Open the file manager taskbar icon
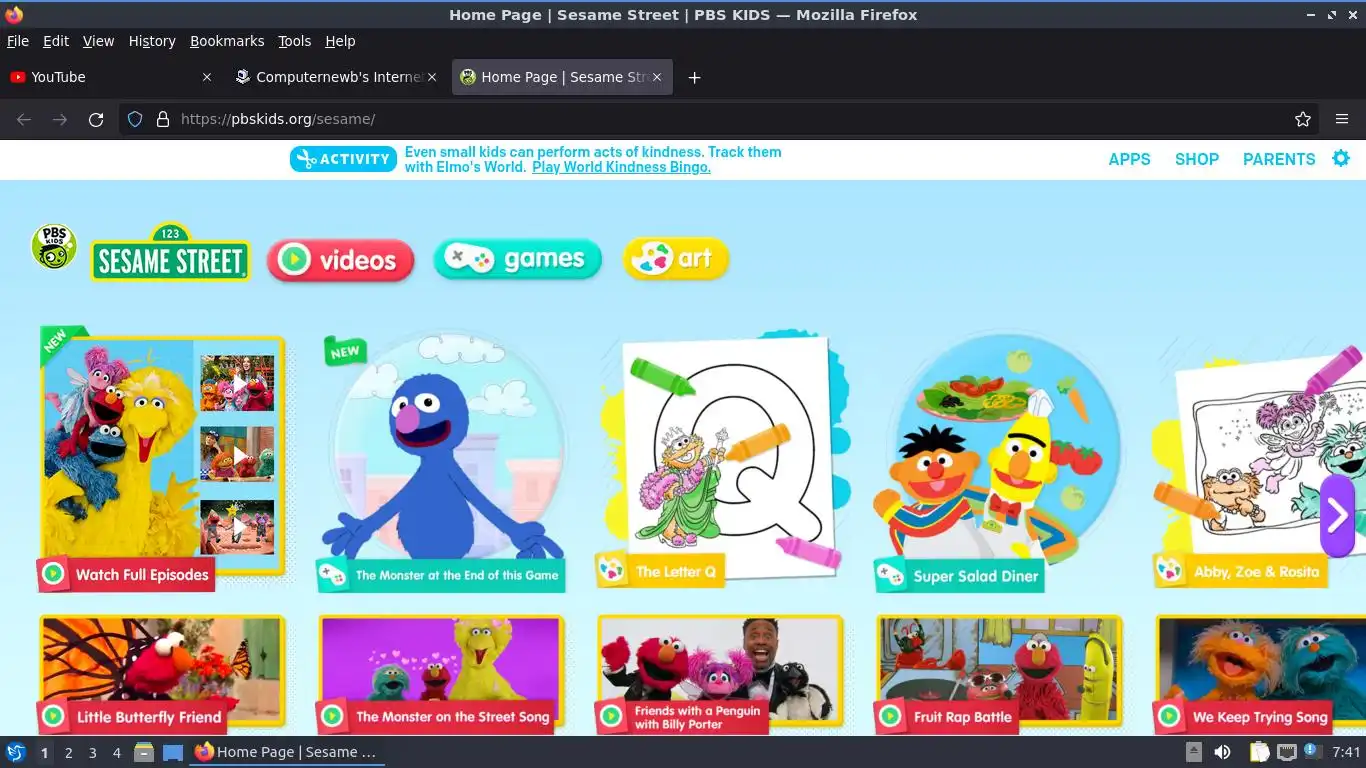The height and width of the screenshot is (768, 1366). pyautogui.click(x=144, y=752)
